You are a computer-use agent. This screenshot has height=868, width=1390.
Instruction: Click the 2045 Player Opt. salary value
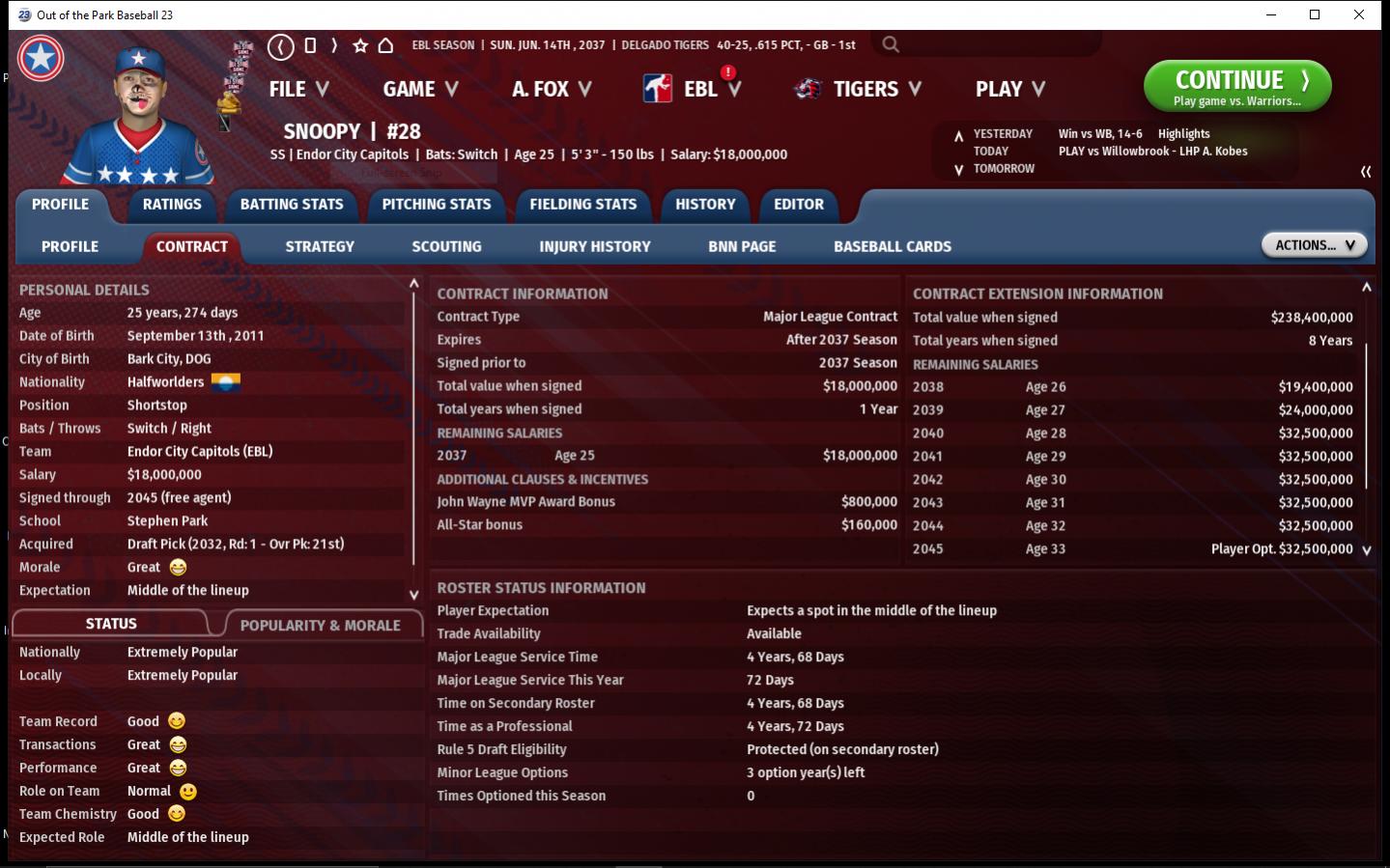(1282, 549)
